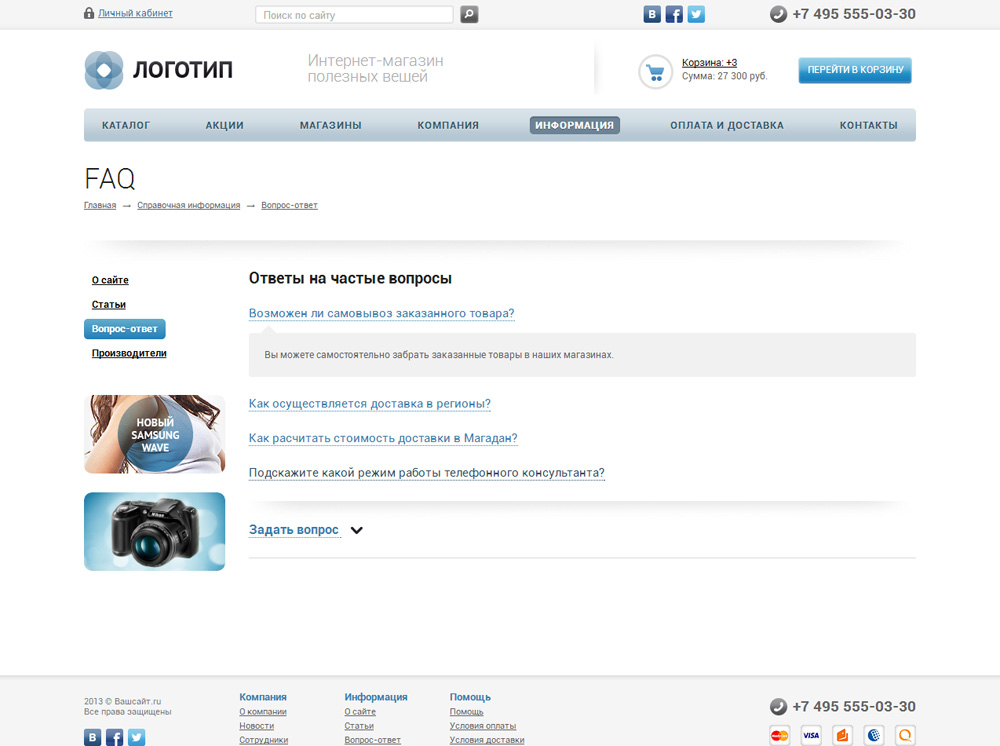Click the orange payment icon after Visa
Screen dimensions: 1000x746
point(842,735)
